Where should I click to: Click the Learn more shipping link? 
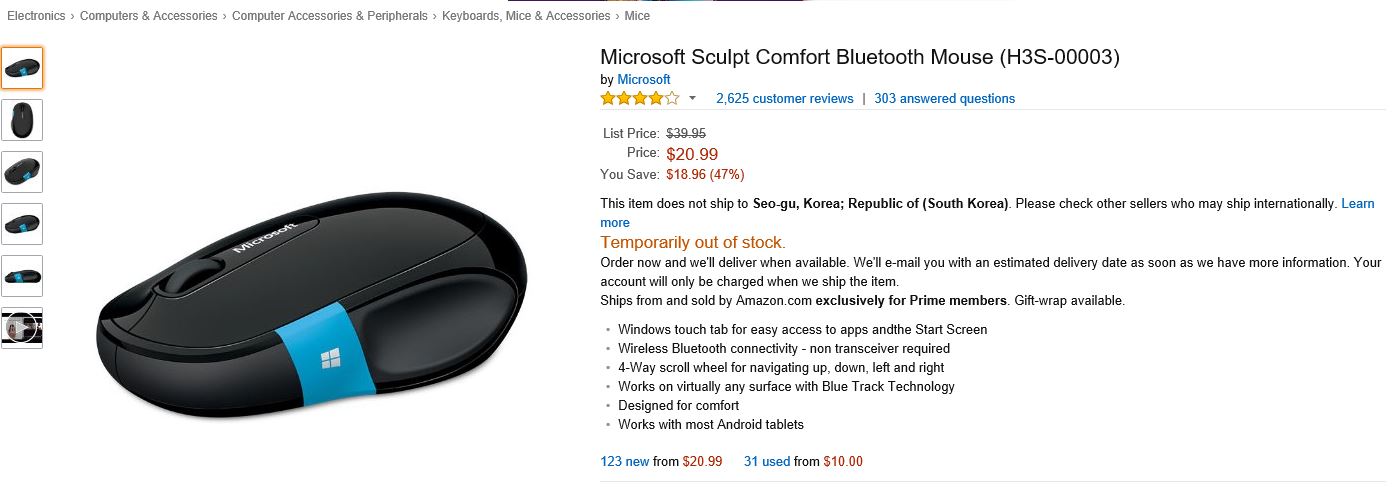click(1357, 204)
